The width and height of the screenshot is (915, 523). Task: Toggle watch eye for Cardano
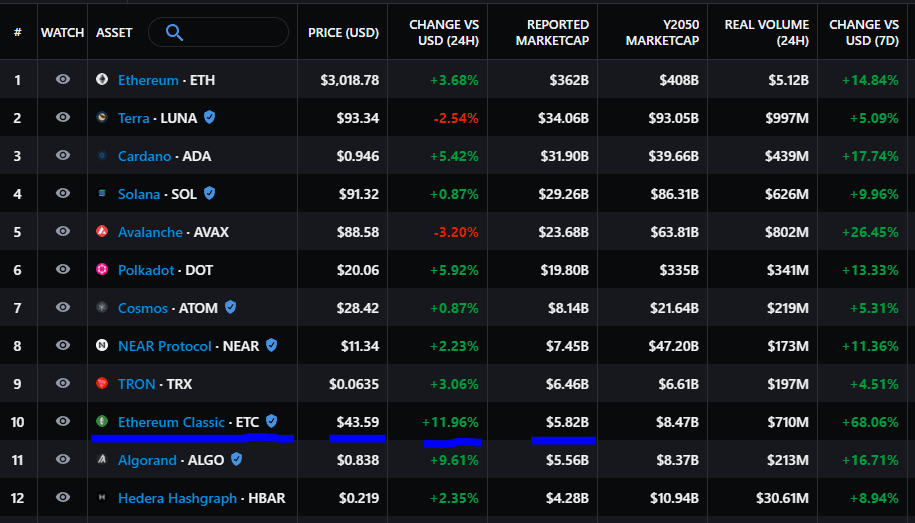[x=63, y=155]
